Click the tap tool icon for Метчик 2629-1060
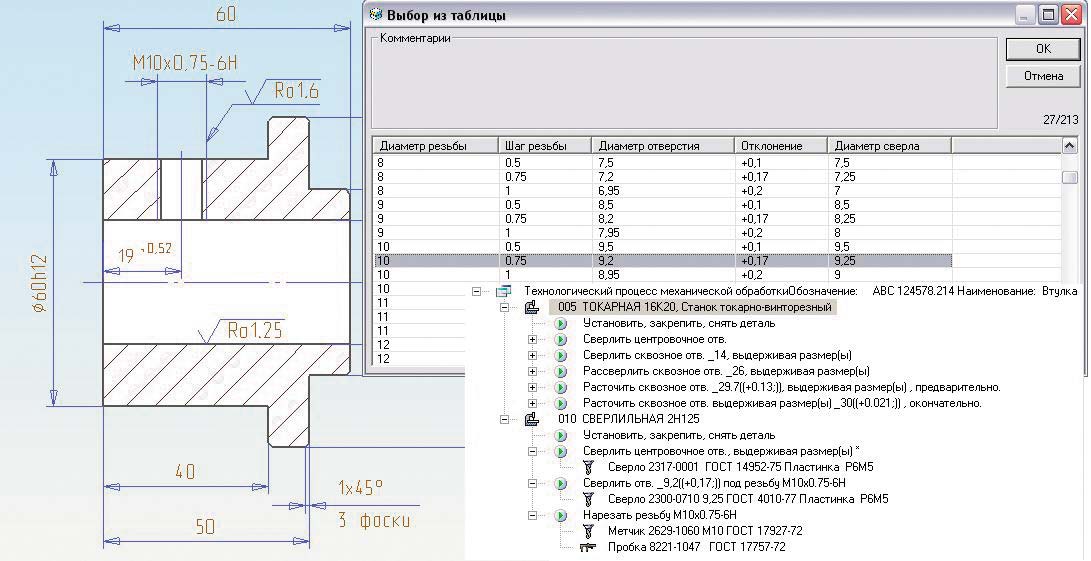The height and width of the screenshot is (561, 1091). coord(588,531)
